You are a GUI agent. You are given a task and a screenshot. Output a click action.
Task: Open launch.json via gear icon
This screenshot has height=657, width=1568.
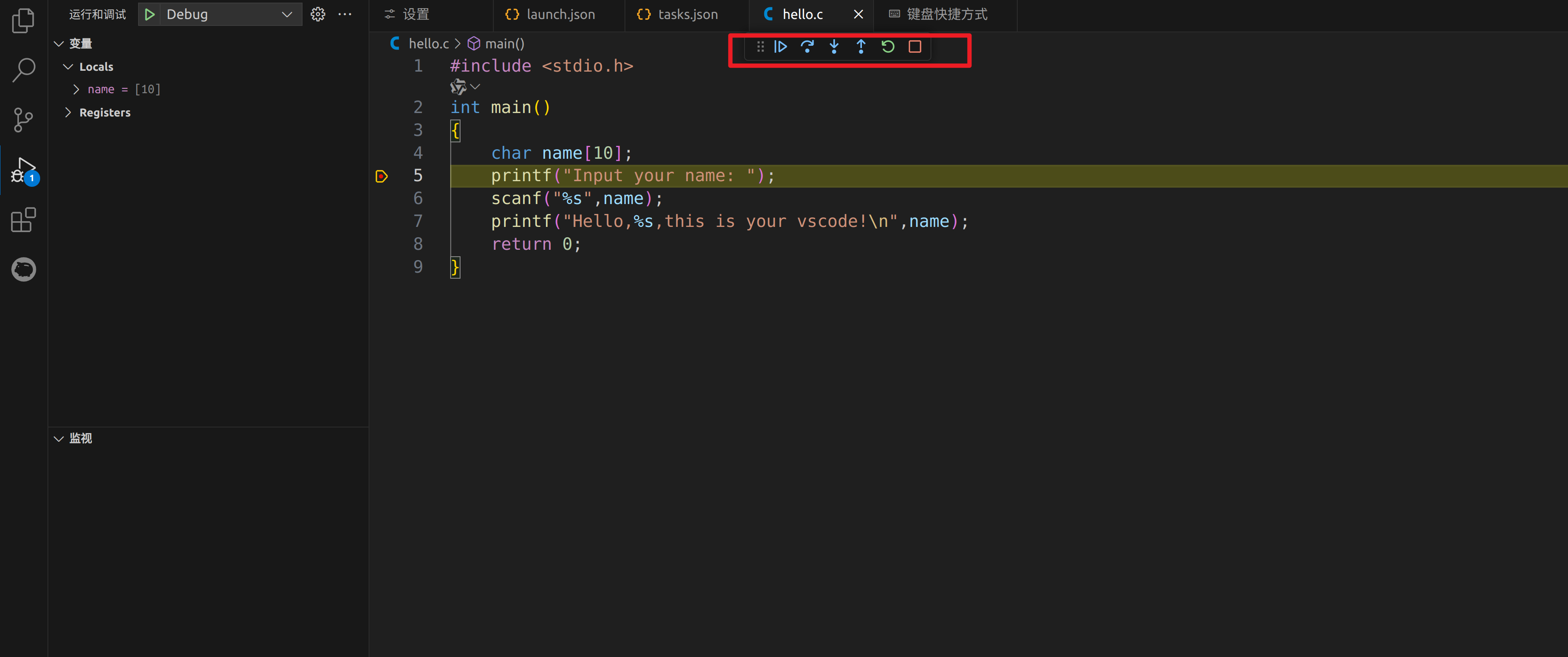point(318,14)
